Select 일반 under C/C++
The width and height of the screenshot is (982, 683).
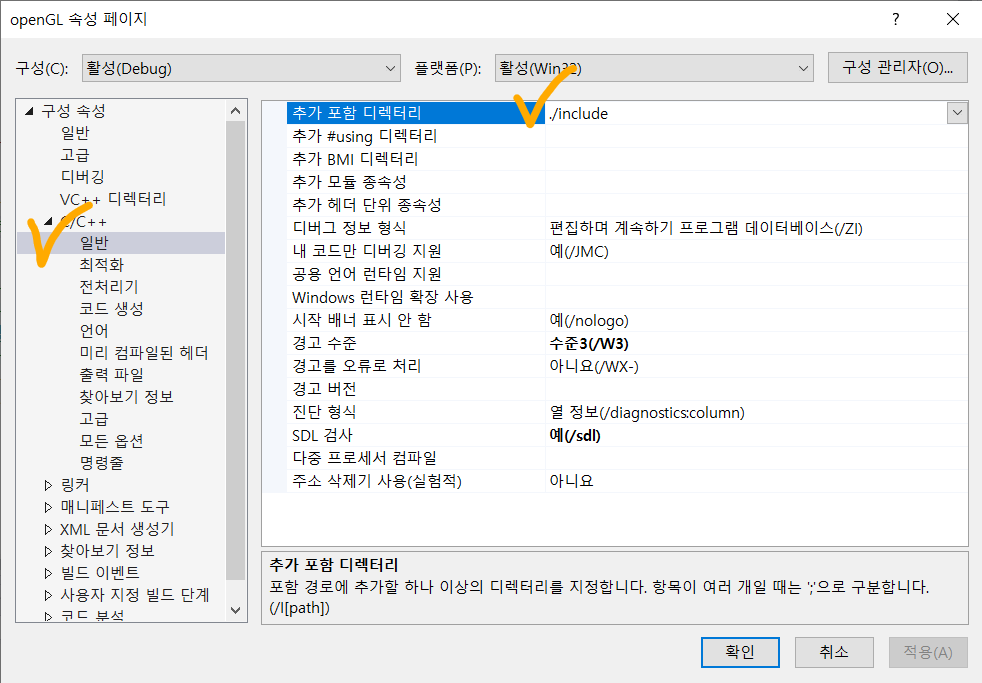[x=95, y=243]
